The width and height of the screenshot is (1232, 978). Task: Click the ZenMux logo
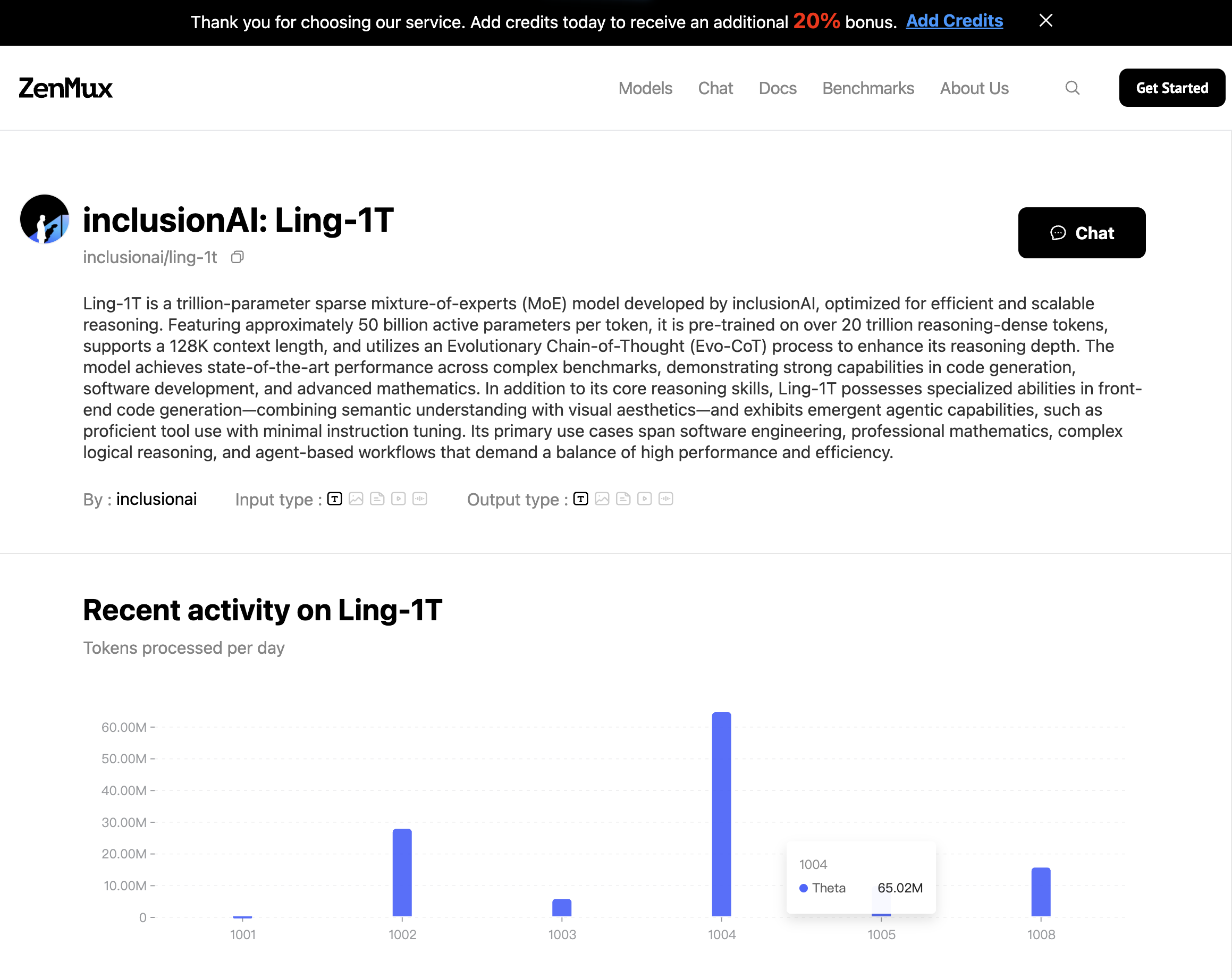tap(65, 88)
